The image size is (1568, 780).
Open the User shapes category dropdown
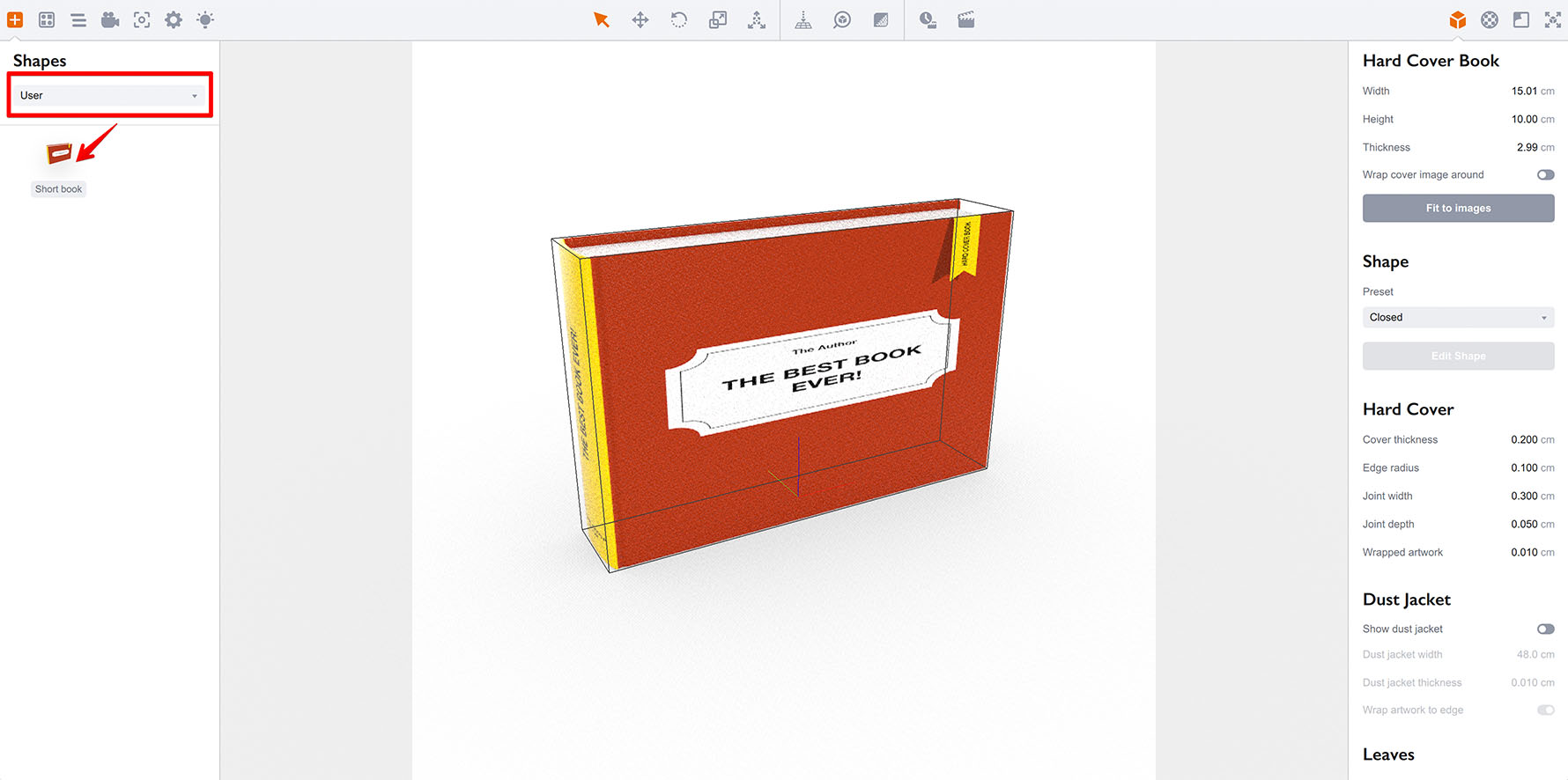(x=109, y=95)
